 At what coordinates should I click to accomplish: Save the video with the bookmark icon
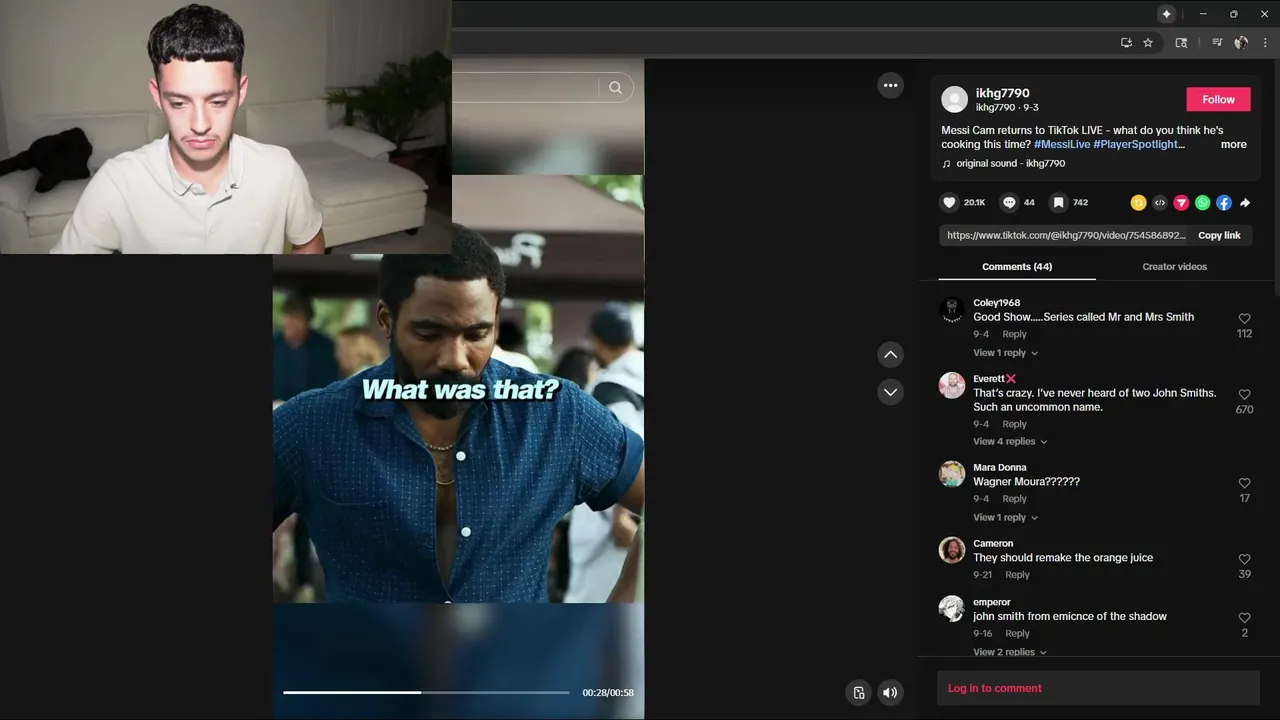tap(1058, 202)
